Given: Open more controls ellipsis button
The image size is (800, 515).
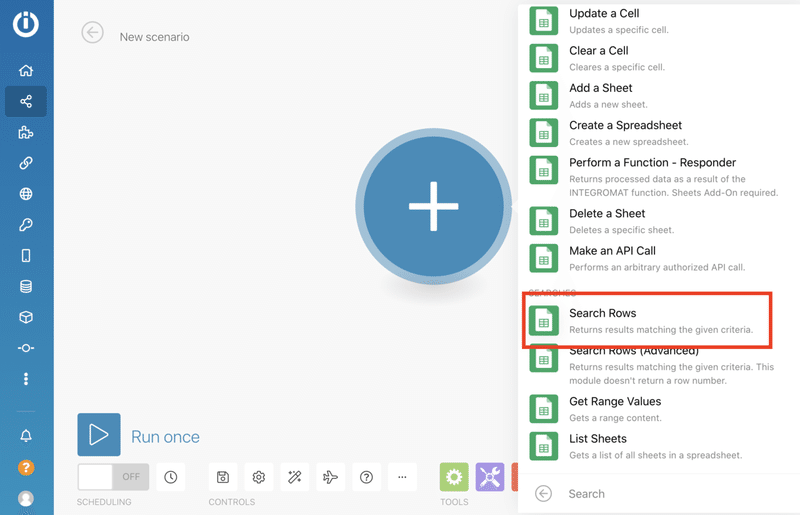Looking at the screenshot, I should pos(403,477).
